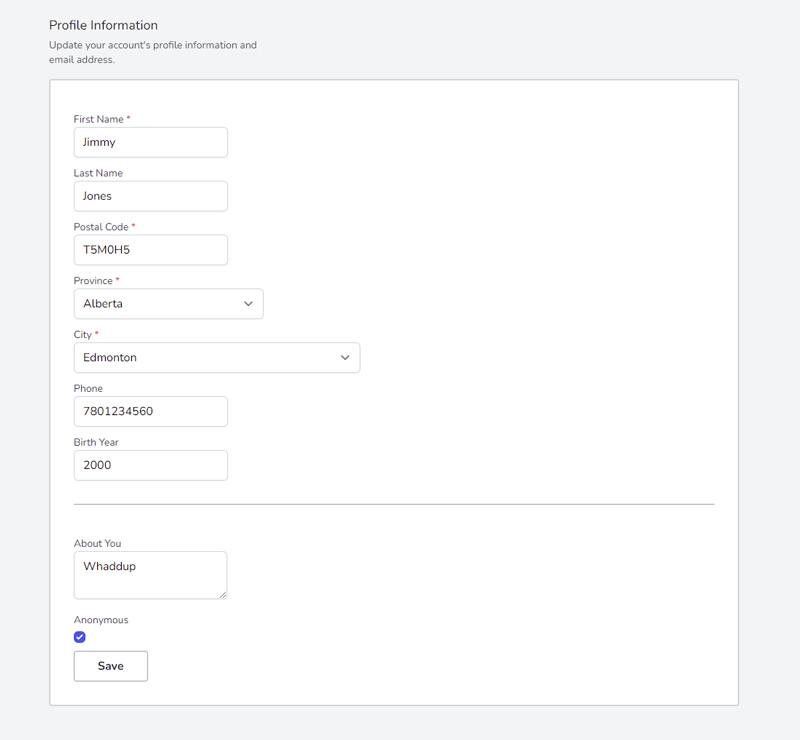The height and width of the screenshot is (740, 800).
Task: Click into the Last Name field with Jones
Action: pyautogui.click(x=151, y=196)
